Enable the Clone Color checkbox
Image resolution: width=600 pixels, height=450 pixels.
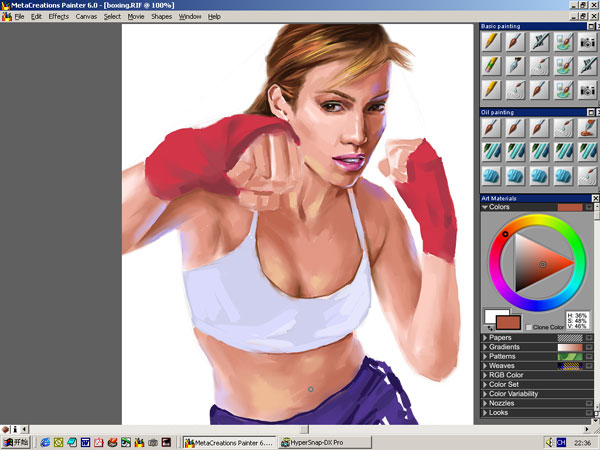[529, 327]
